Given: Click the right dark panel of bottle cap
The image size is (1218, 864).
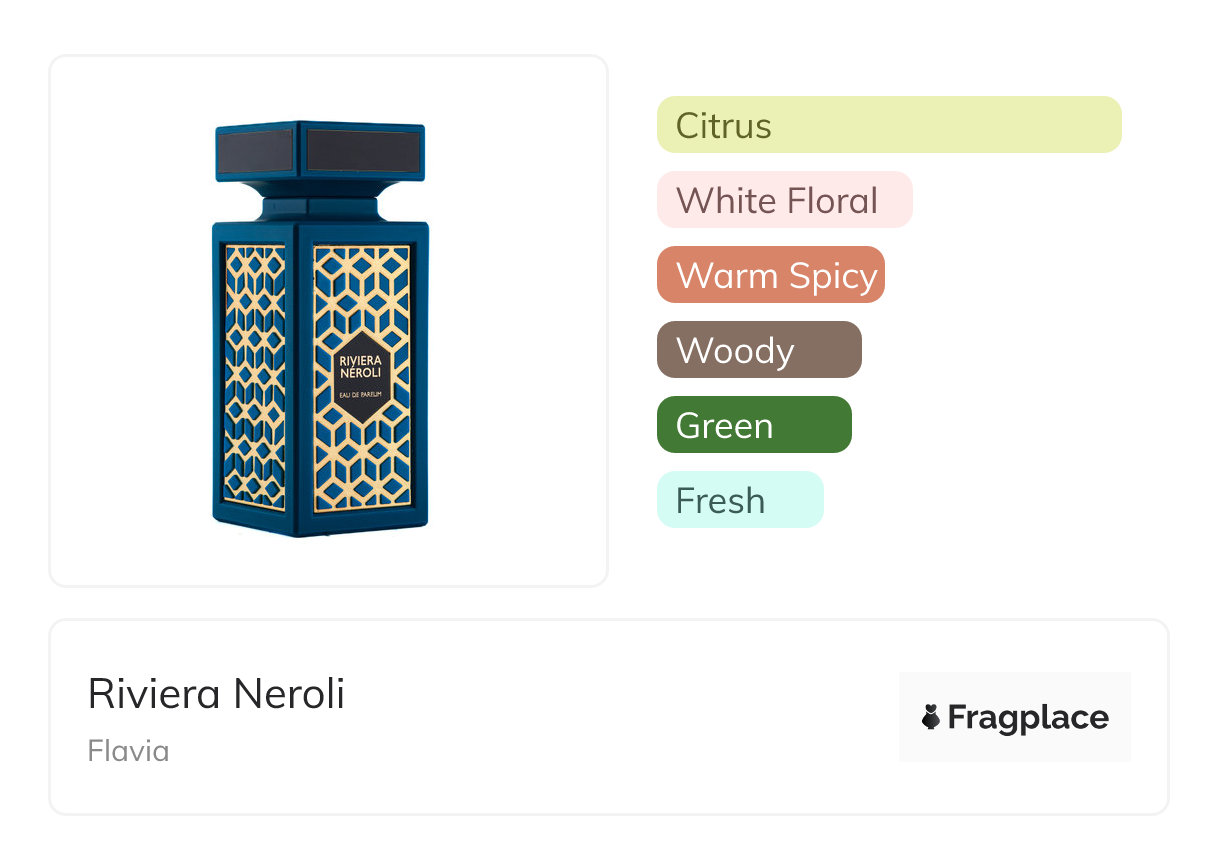Looking at the screenshot, I should 362,151.
